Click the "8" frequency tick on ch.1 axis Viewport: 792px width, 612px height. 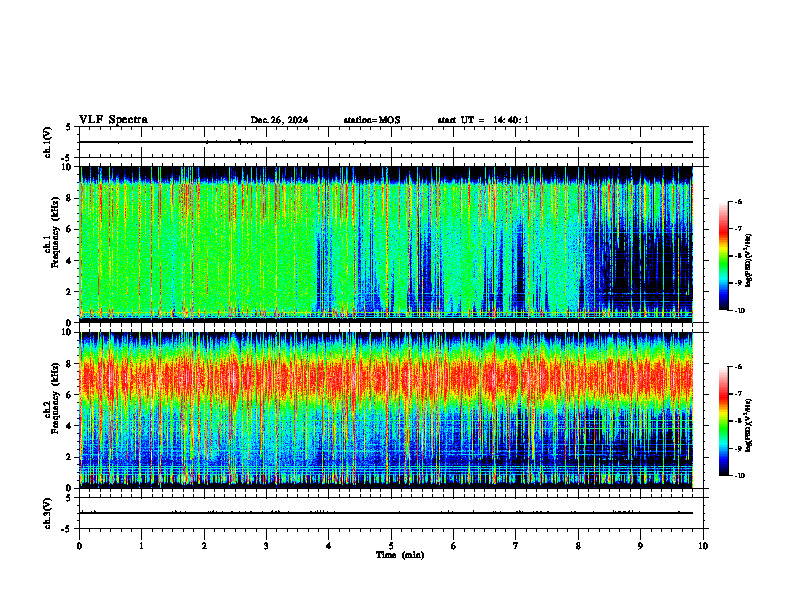click(69, 198)
